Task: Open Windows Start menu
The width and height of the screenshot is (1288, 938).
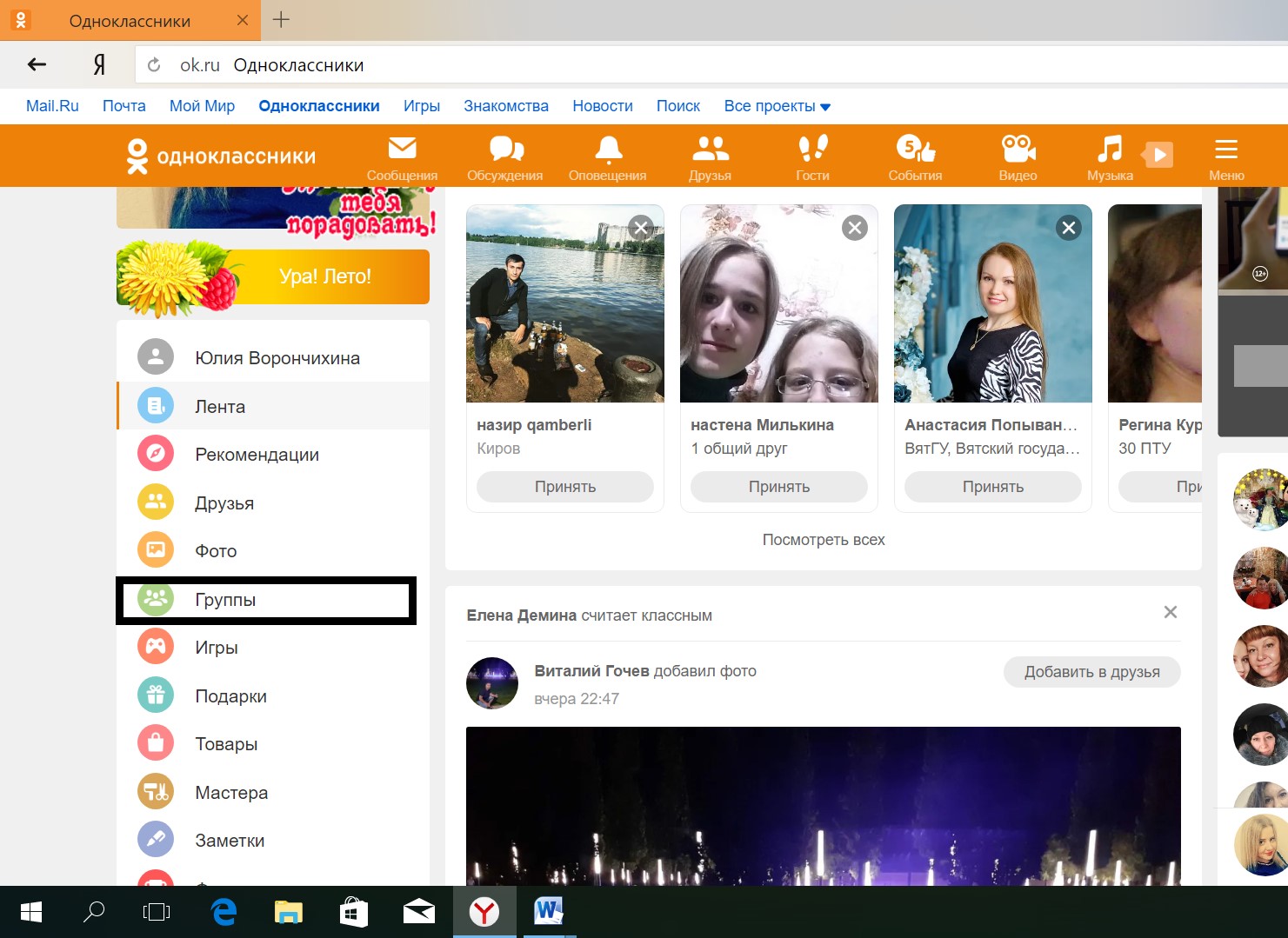Action: [x=31, y=912]
